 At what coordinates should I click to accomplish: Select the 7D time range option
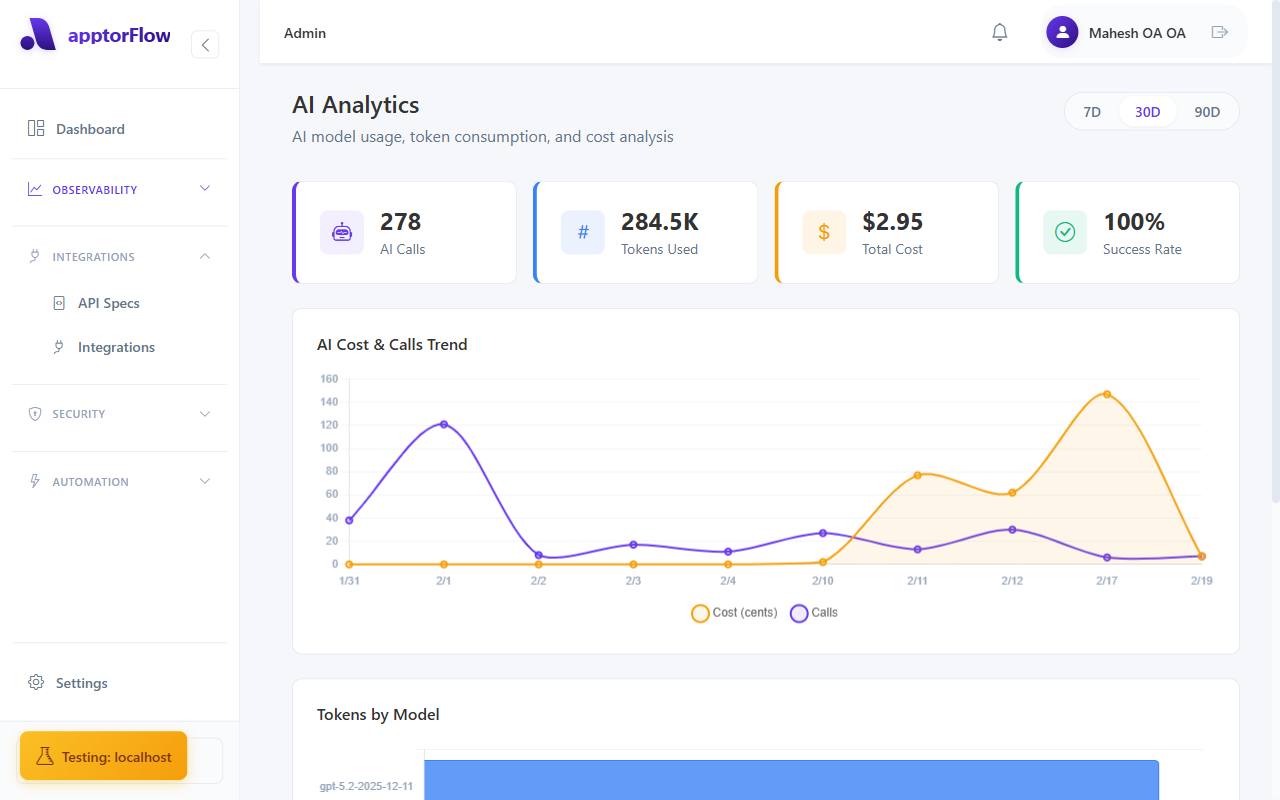point(1092,111)
